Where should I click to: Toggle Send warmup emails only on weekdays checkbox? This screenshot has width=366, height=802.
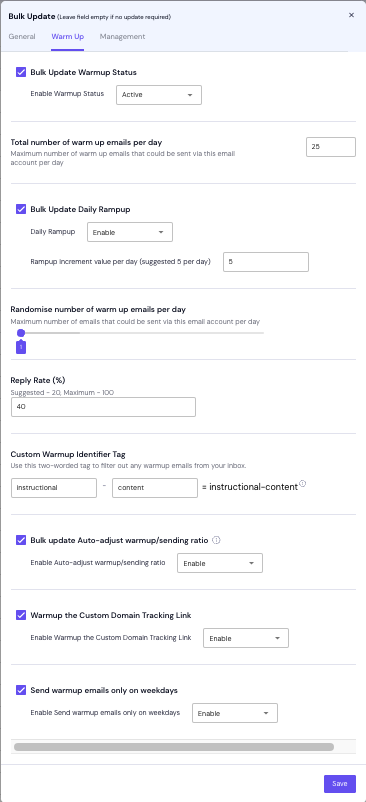21,690
